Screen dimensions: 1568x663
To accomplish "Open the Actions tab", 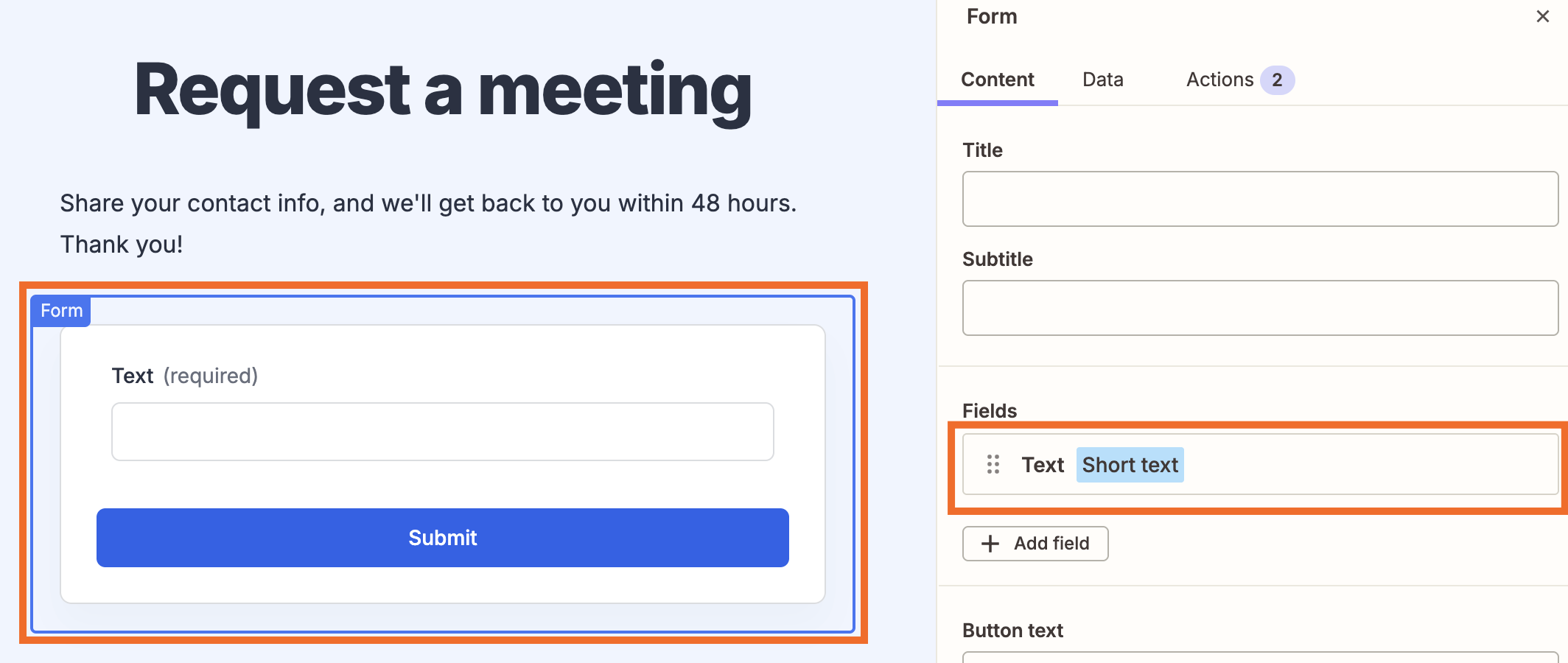I will [1219, 80].
